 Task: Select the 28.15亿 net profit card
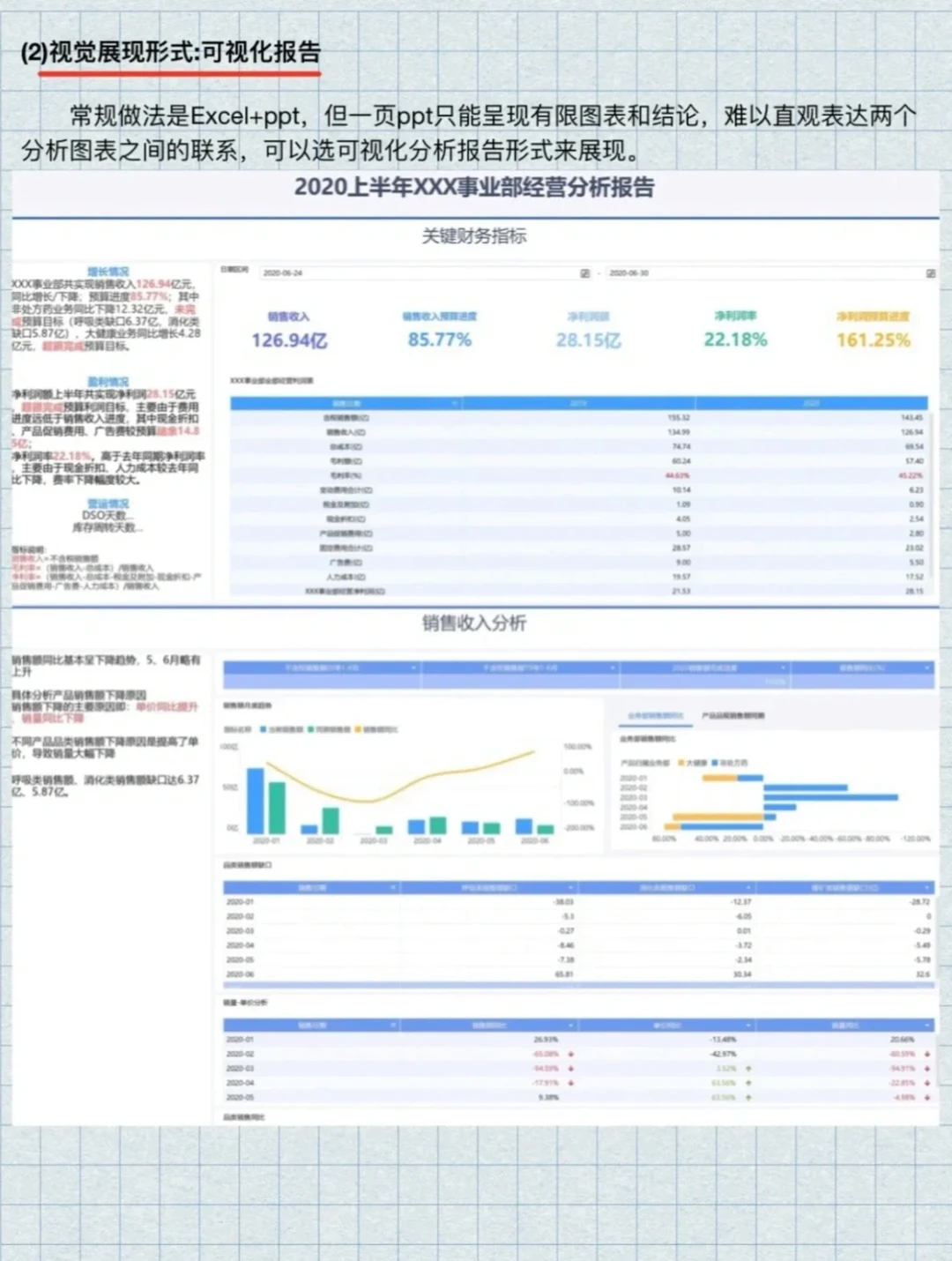pos(588,330)
